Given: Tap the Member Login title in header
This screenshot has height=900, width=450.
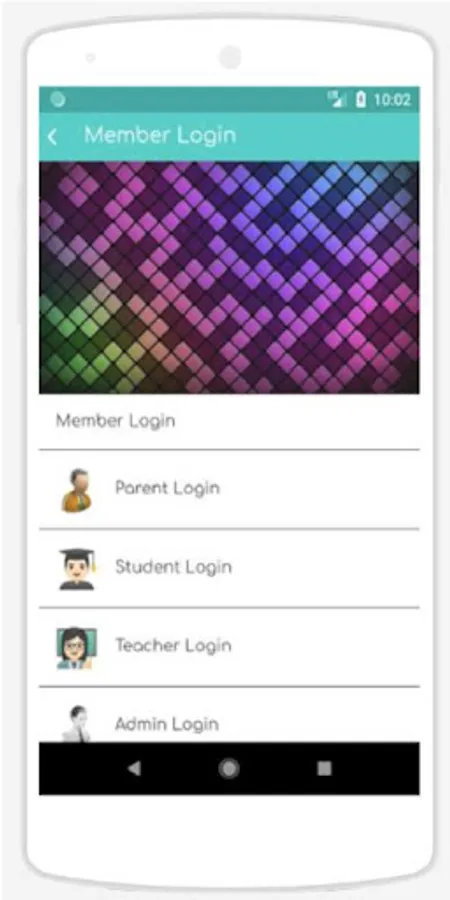Looking at the screenshot, I should pos(160,135).
